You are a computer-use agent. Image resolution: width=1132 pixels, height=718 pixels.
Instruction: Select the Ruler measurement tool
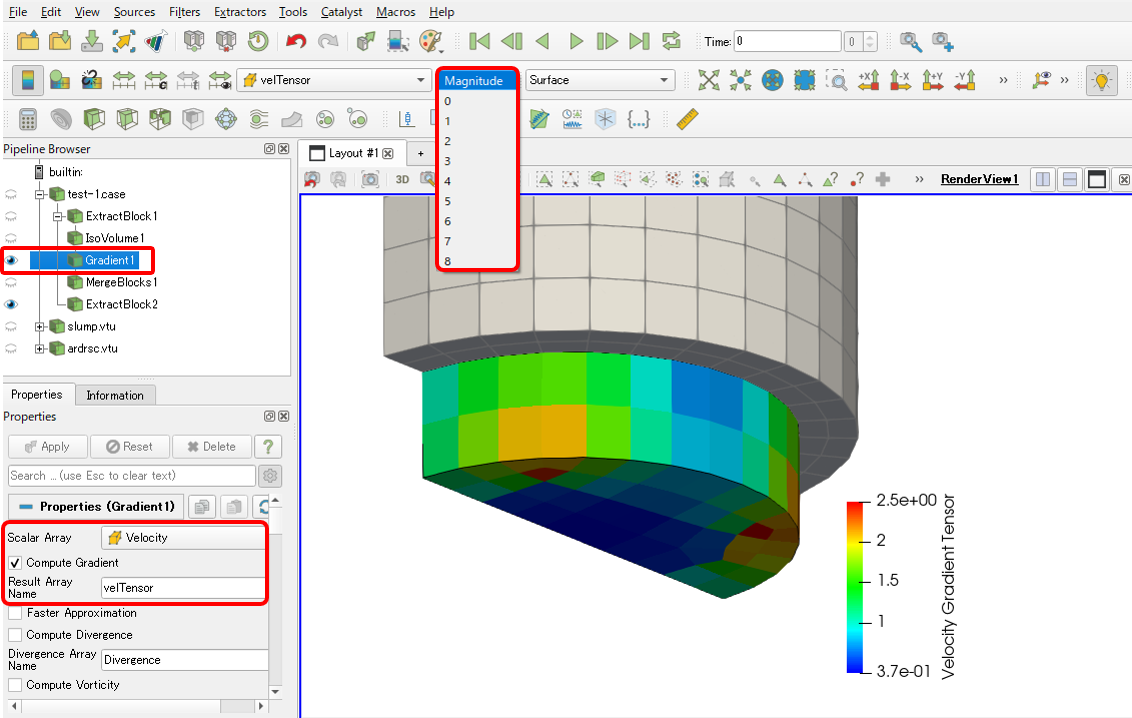pyautogui.click(x=687, y=119)
